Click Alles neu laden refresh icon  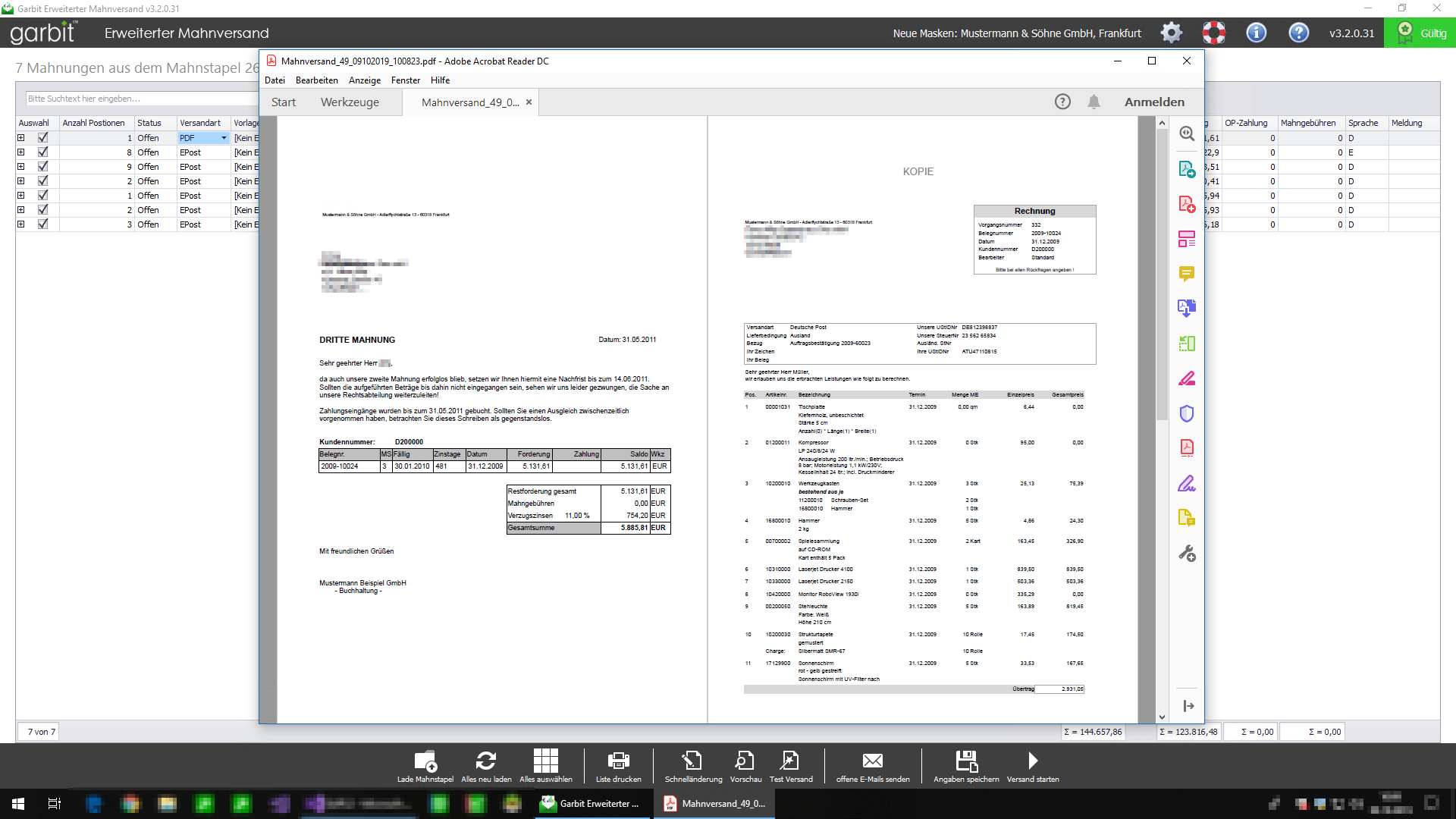486,761
